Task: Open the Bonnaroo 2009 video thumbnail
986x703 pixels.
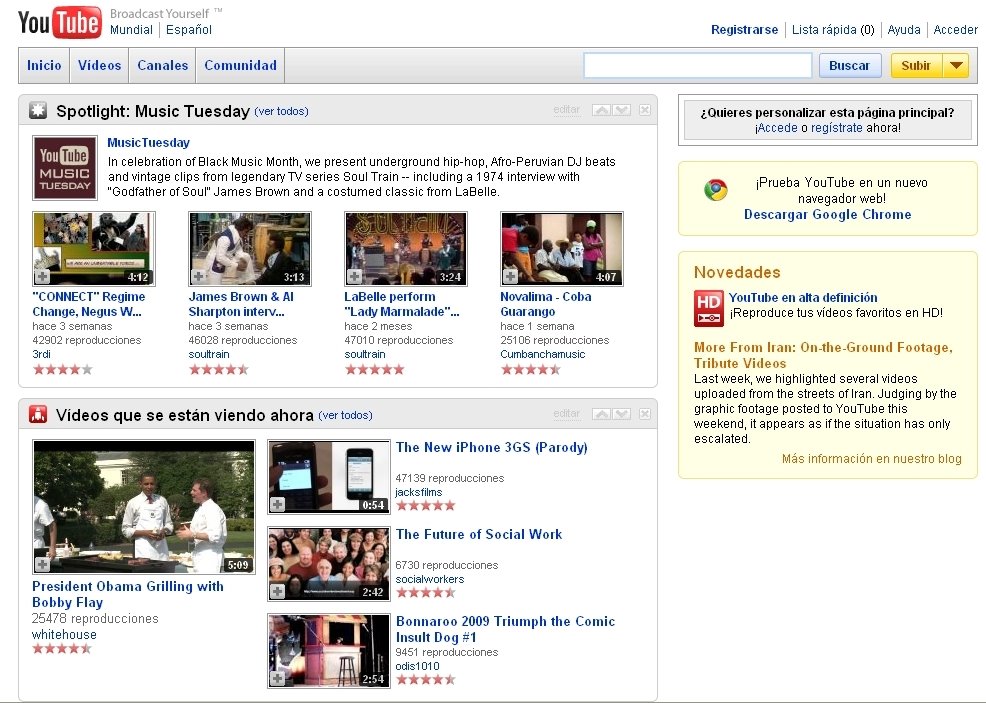Action: [x=328, y=650]
